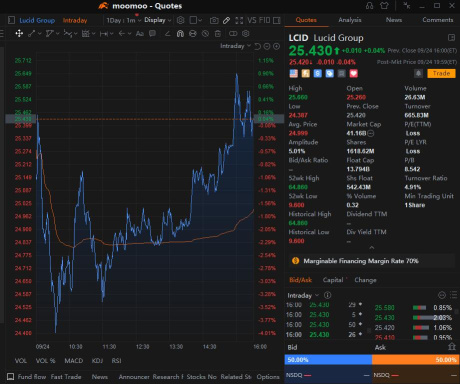Click the trash delete drawings icon
This screenshot has width=460, height=384.
(x=217, y=33)
